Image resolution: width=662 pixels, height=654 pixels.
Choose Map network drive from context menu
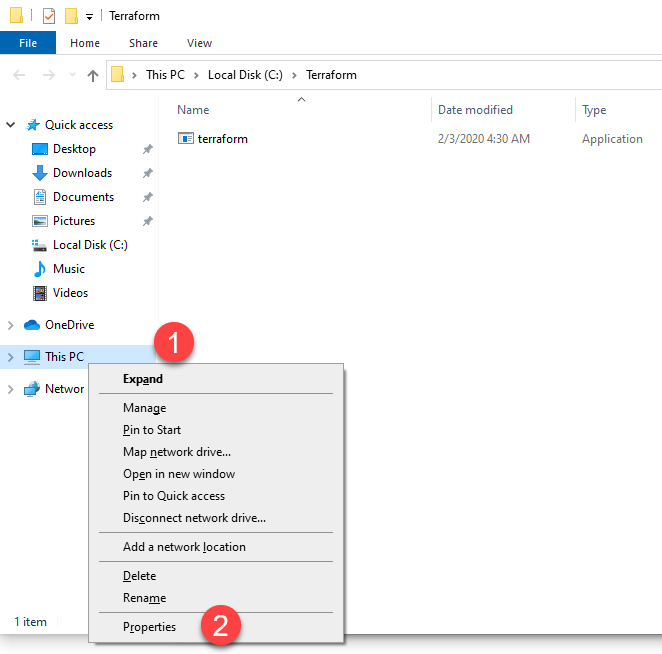point(176,452)
